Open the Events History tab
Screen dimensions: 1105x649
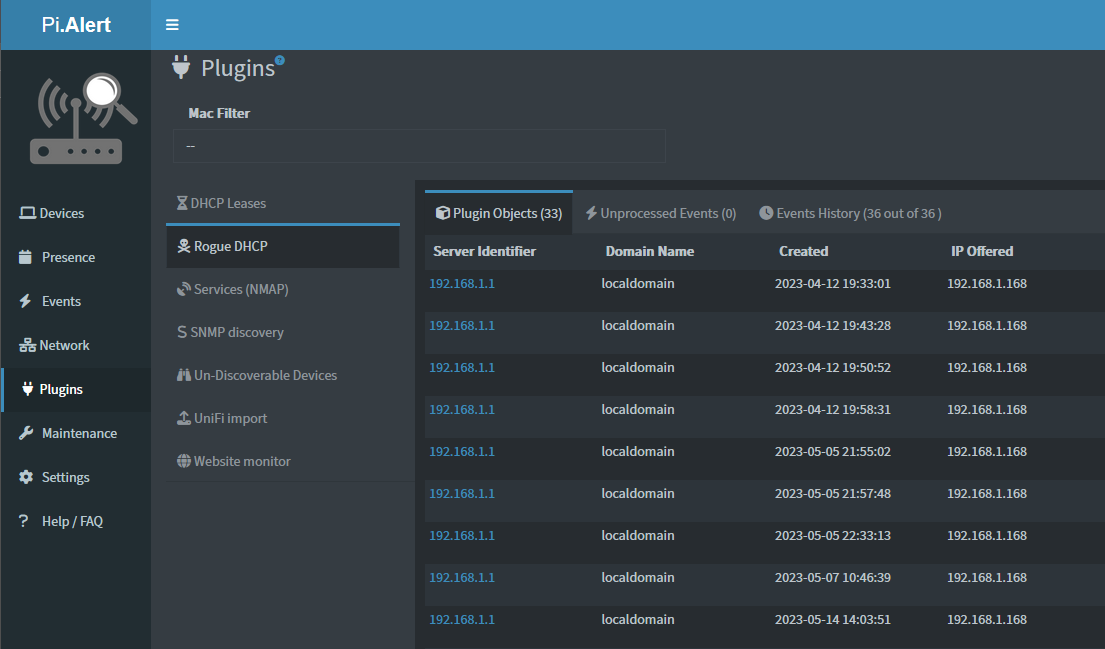(x=850, y=213)
